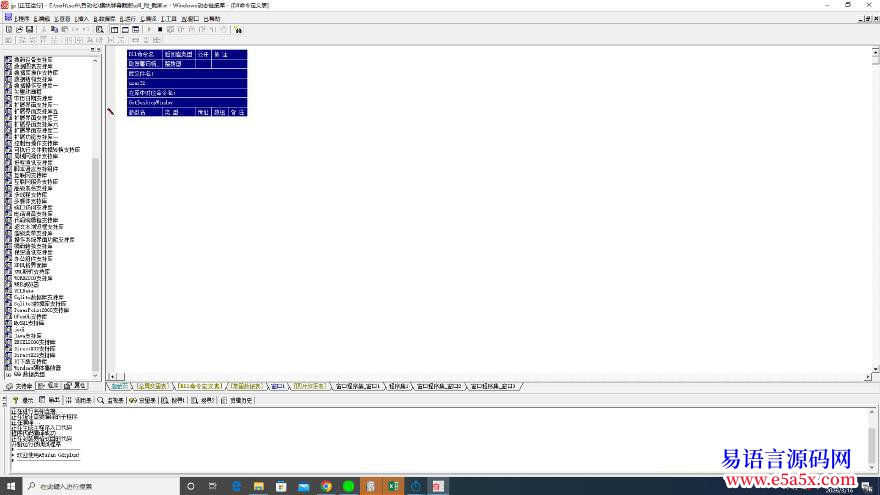Click the left tree panel vertical scrollbar

(96, 200)
